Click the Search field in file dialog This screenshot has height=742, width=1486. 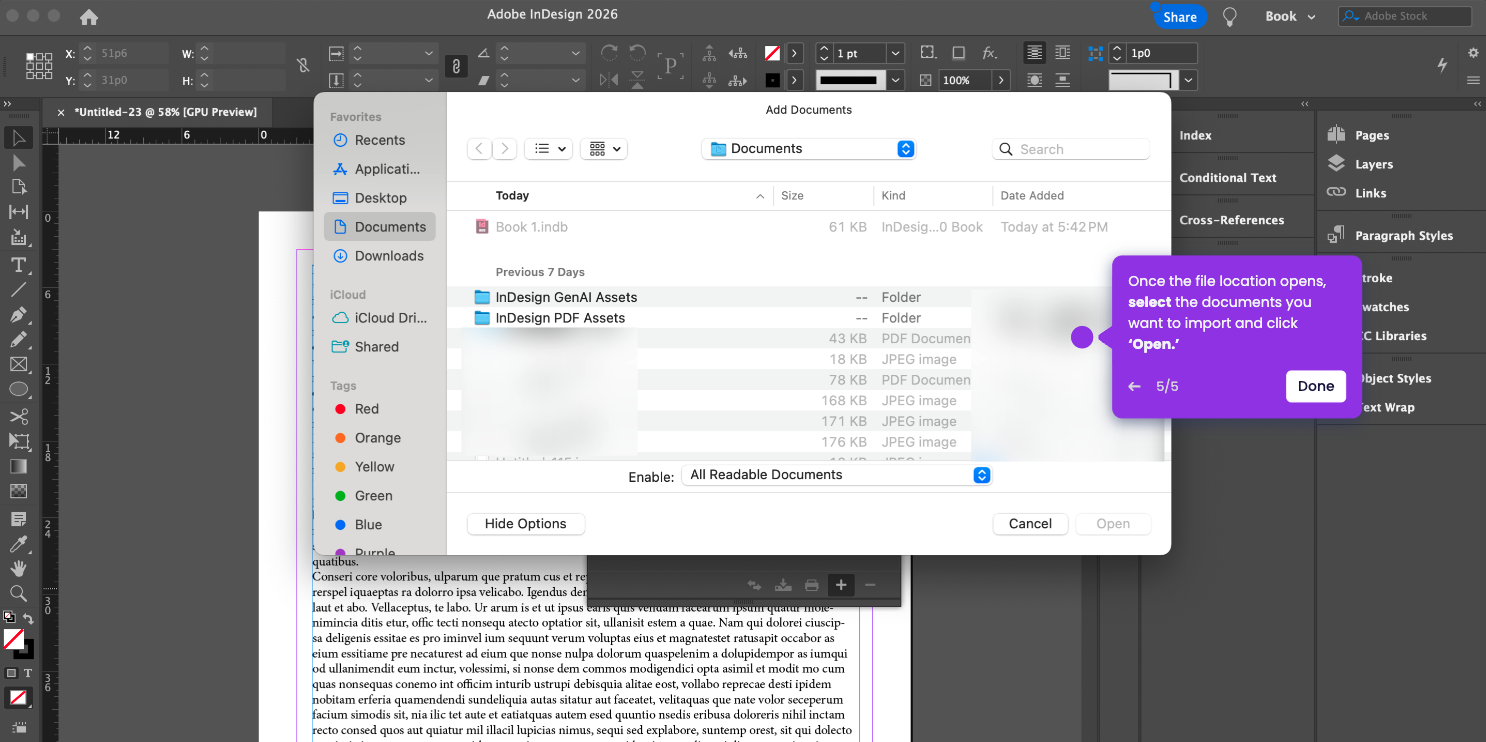1071,149
